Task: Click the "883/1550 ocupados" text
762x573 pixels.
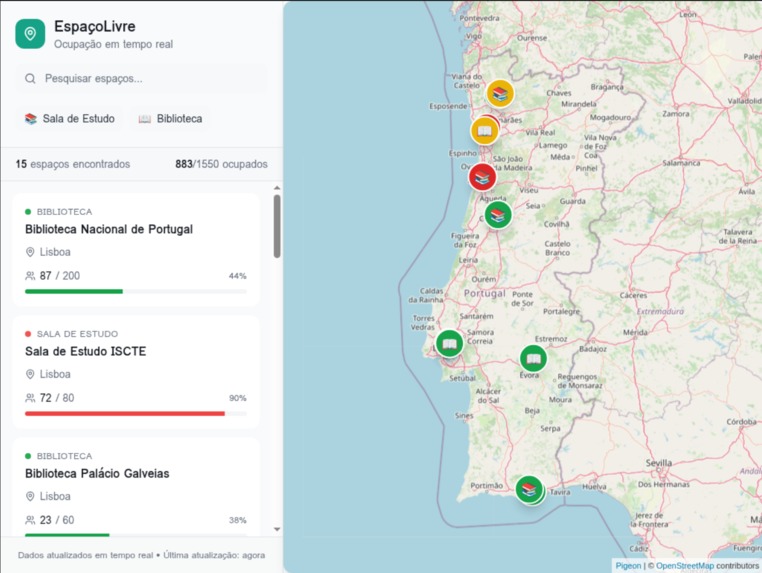Action: tap(221, 164)
